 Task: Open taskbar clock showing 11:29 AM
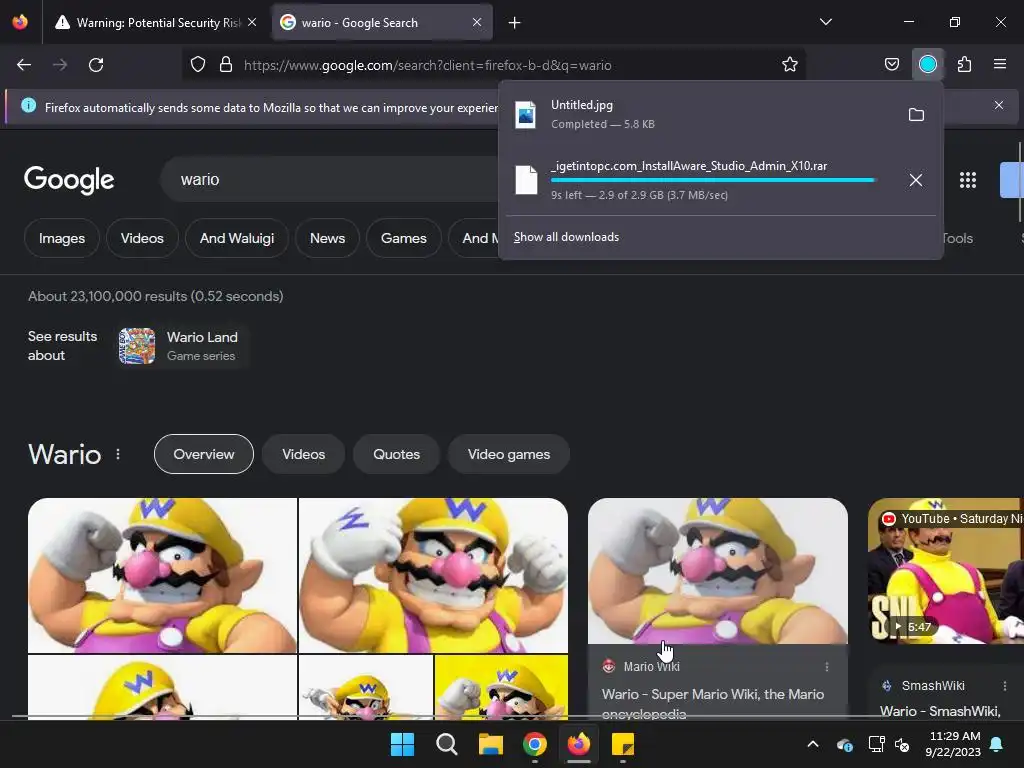point(953,744)
